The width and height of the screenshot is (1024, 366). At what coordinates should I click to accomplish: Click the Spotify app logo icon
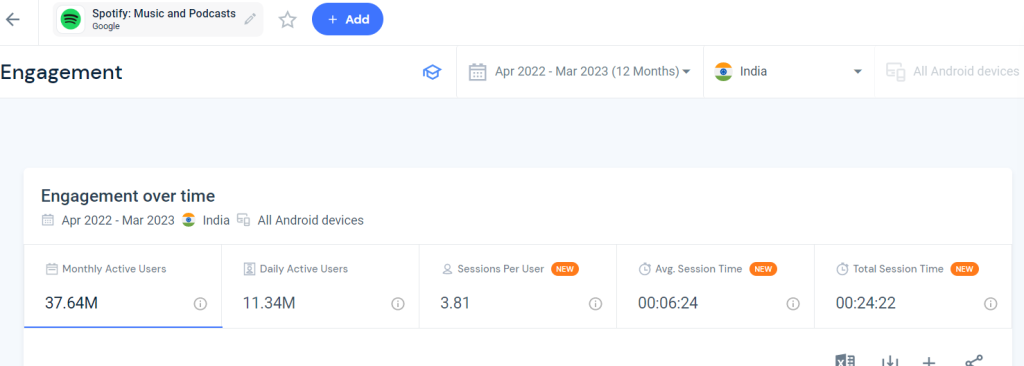click(71, 20)
